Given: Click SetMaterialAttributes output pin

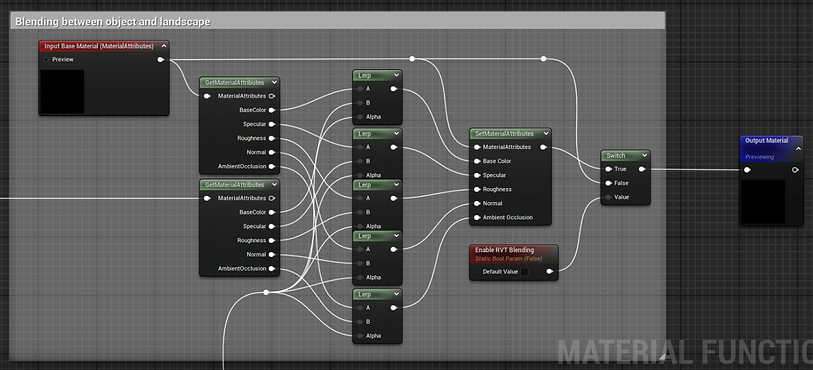Looking at the screenshot, I should (543, 147).
